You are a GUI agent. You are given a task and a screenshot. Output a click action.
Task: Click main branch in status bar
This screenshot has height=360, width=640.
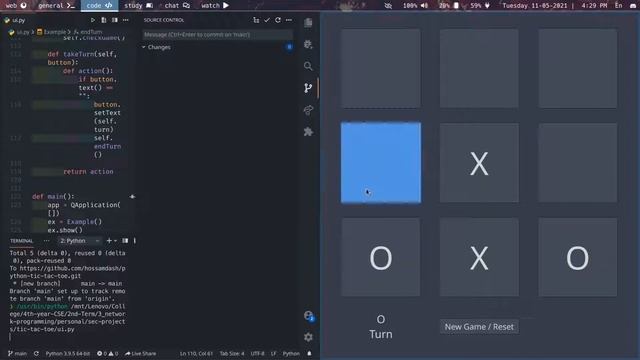pyautogui.click(x=18, y=353)
